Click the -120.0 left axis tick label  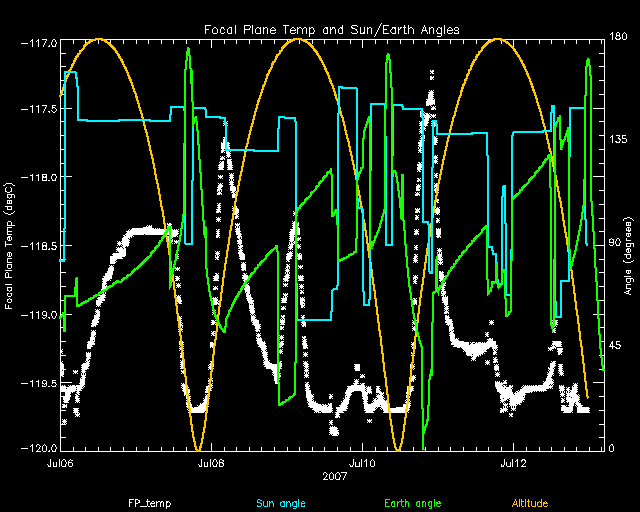pyautogui.click(x=37, y=450)
